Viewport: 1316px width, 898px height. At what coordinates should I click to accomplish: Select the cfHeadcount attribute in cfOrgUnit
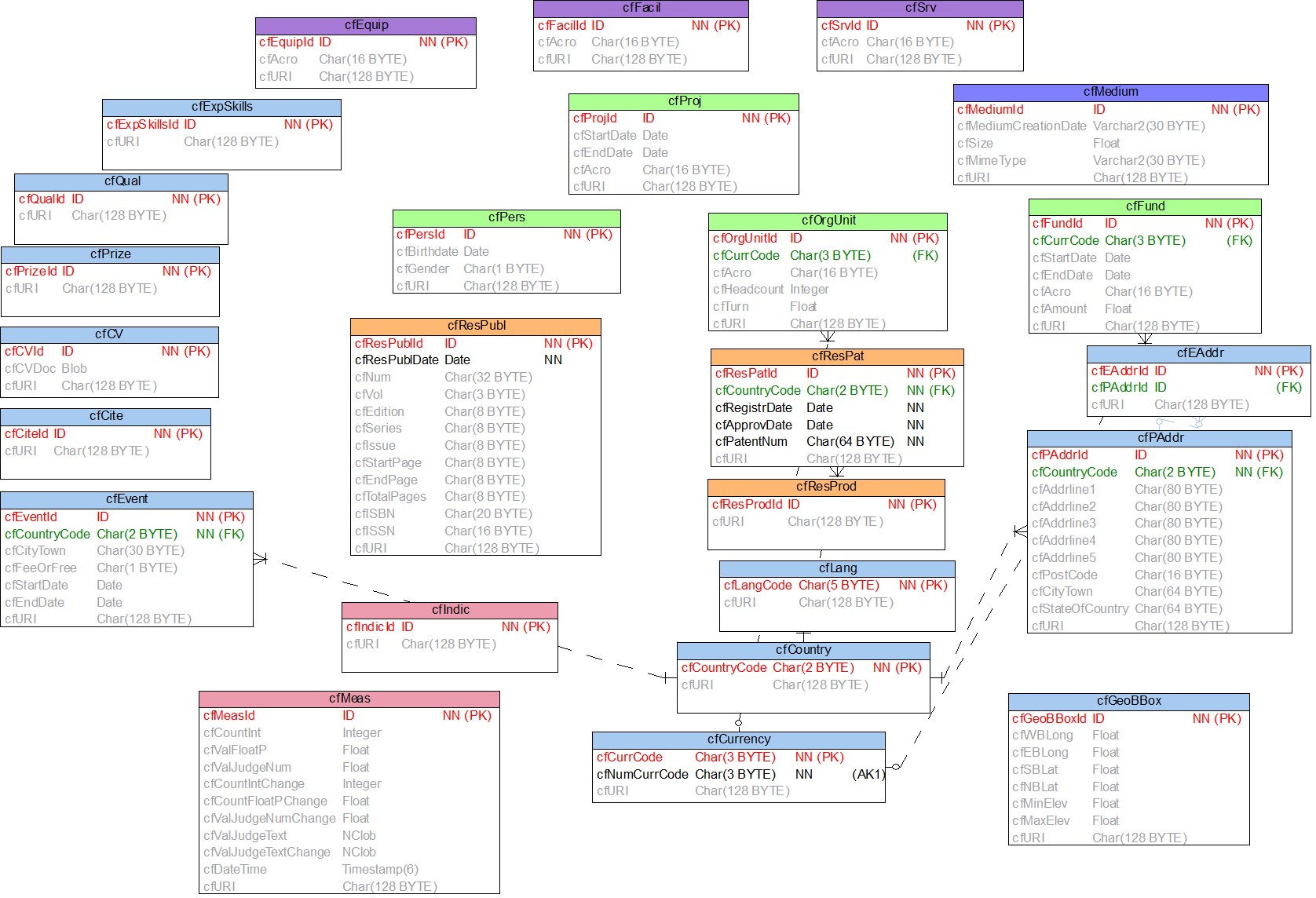pyautogui.click(x=747, y=290)
